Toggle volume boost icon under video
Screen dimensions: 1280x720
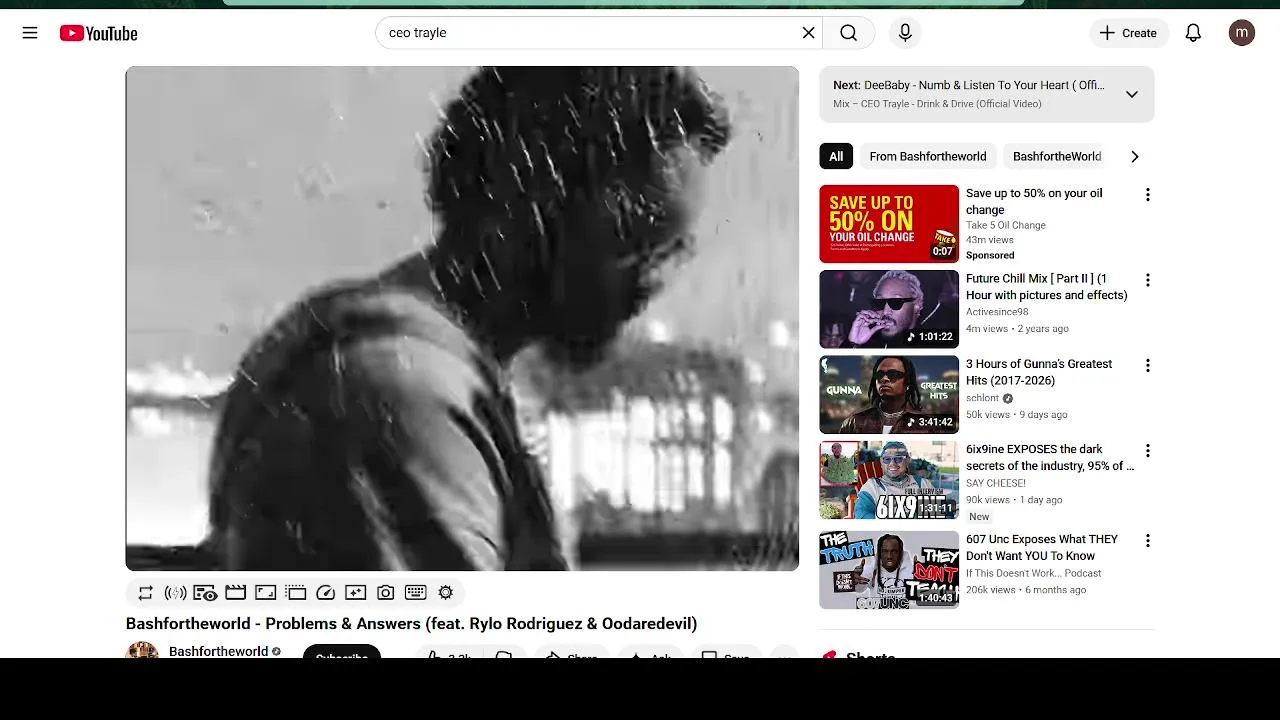pyautogui.click(x=176, y=593)
